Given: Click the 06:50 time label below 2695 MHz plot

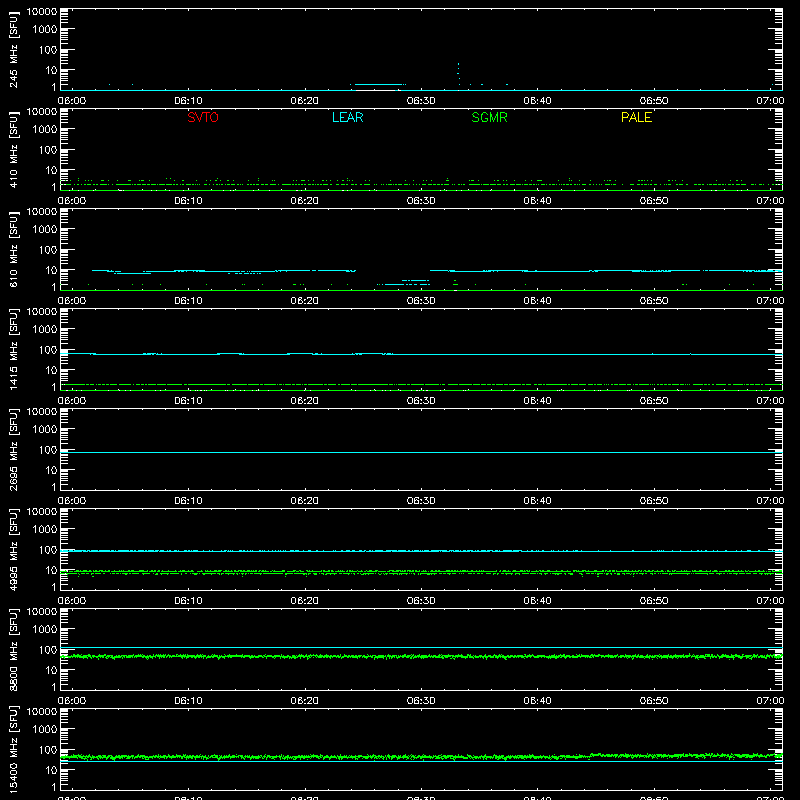Looking at the screenshot, I should click(654, 501).
